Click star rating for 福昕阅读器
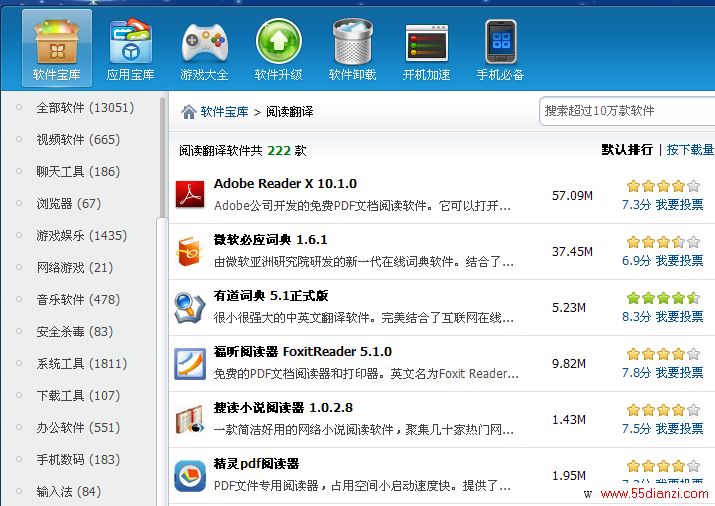Screen dimensions: 715x506 (663, 354)
